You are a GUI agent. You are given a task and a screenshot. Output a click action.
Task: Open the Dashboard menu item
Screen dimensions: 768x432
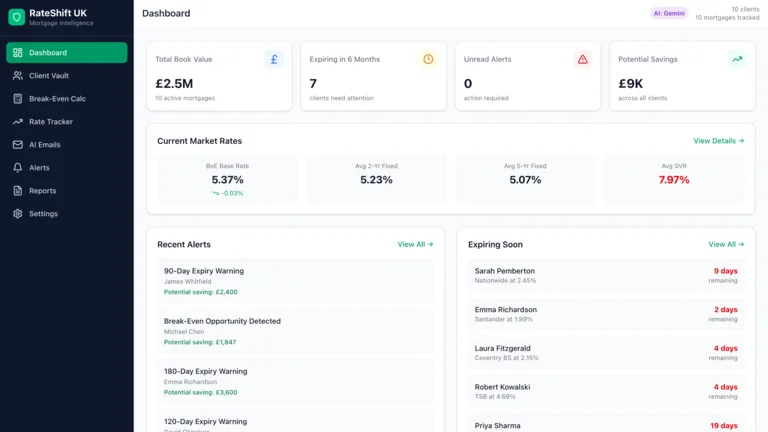(67, 52)
